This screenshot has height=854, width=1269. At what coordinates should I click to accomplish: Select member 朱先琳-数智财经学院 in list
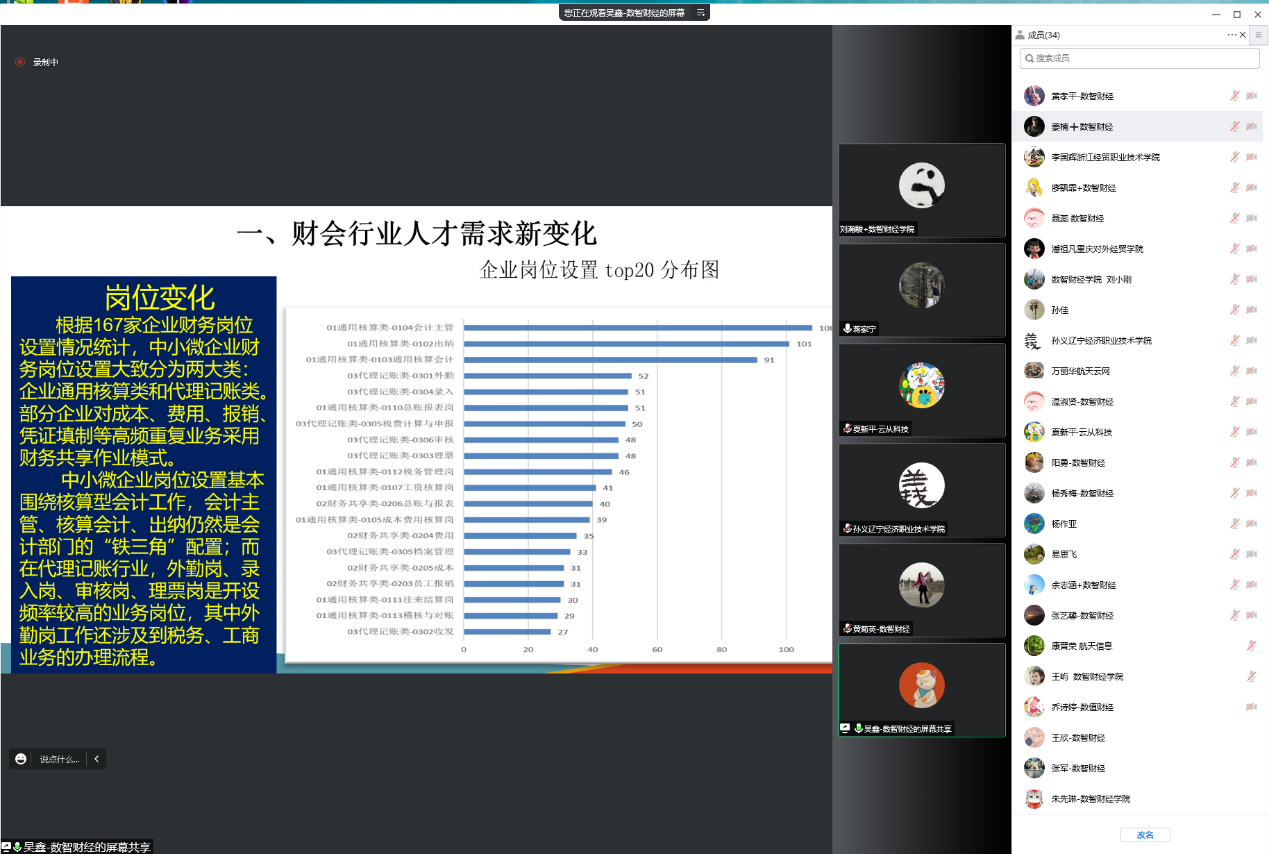pyautogui.click(x=1090, y=799)
